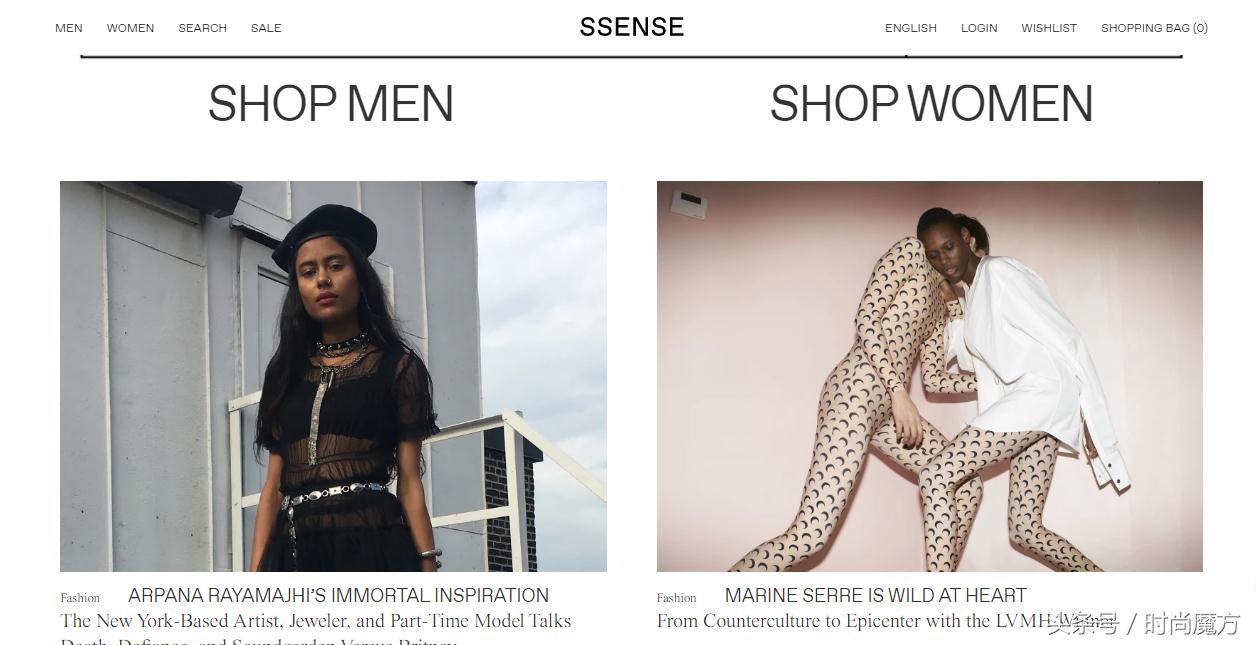The image size is (1256, 645).
Task: Click the New York-Based Artist subtitle text
Action: (x=316, y=621)
